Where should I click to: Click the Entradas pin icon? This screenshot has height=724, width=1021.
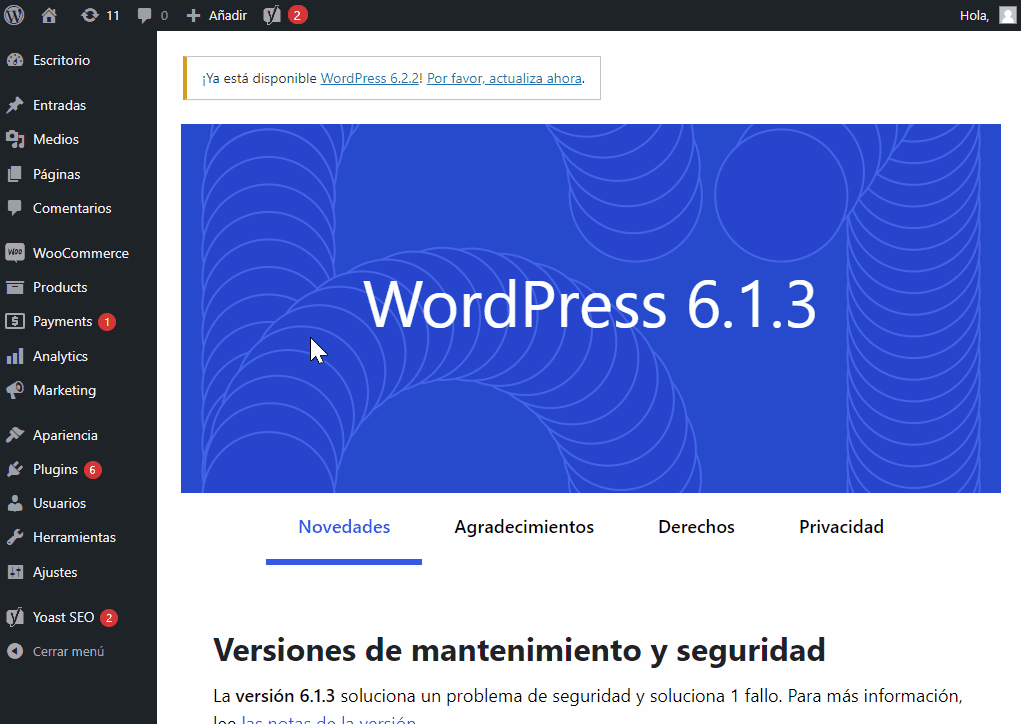click(x=15, y=105)
